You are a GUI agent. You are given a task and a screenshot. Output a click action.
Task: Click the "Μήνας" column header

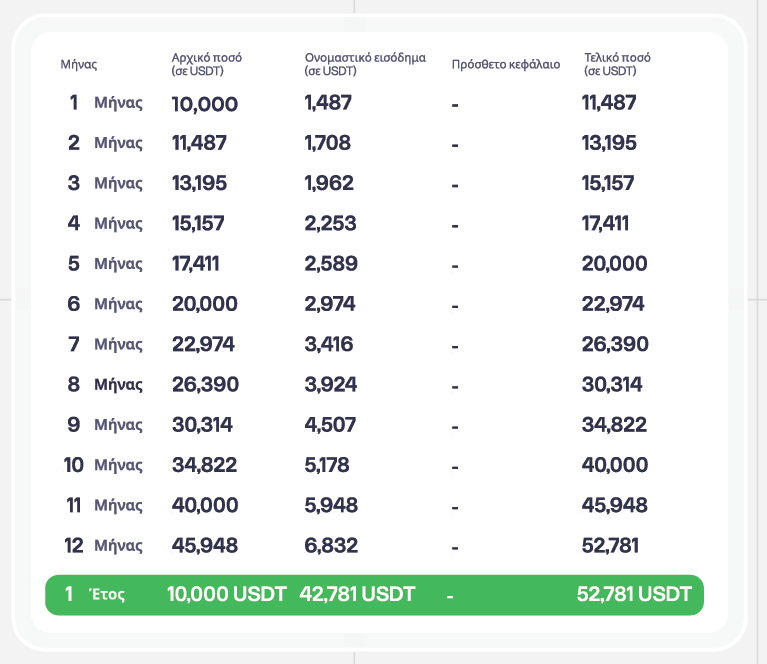point(78,64)
